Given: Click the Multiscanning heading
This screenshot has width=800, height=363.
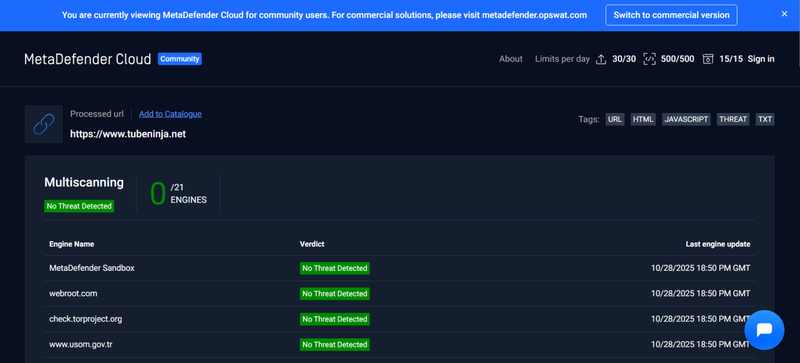Looking at the screenshot, I should tap(84, 182).
